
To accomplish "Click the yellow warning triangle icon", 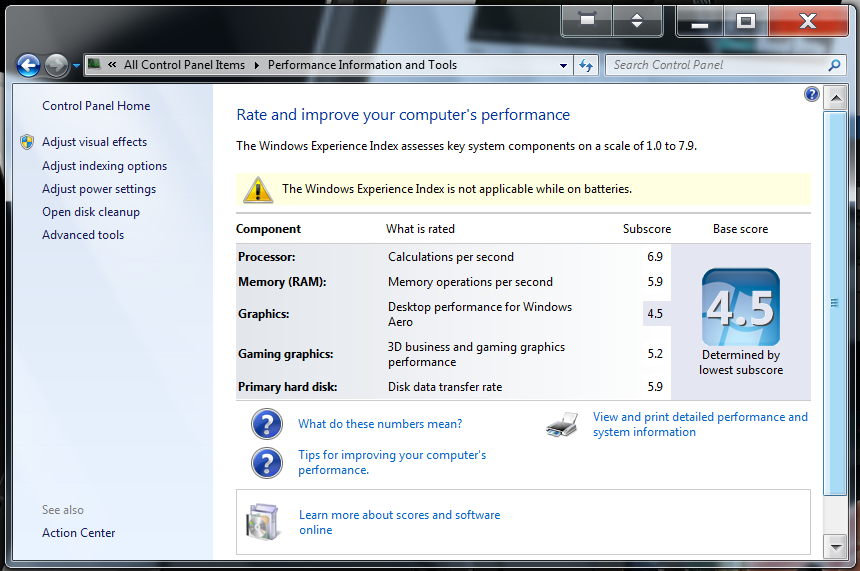I will 258,190.
